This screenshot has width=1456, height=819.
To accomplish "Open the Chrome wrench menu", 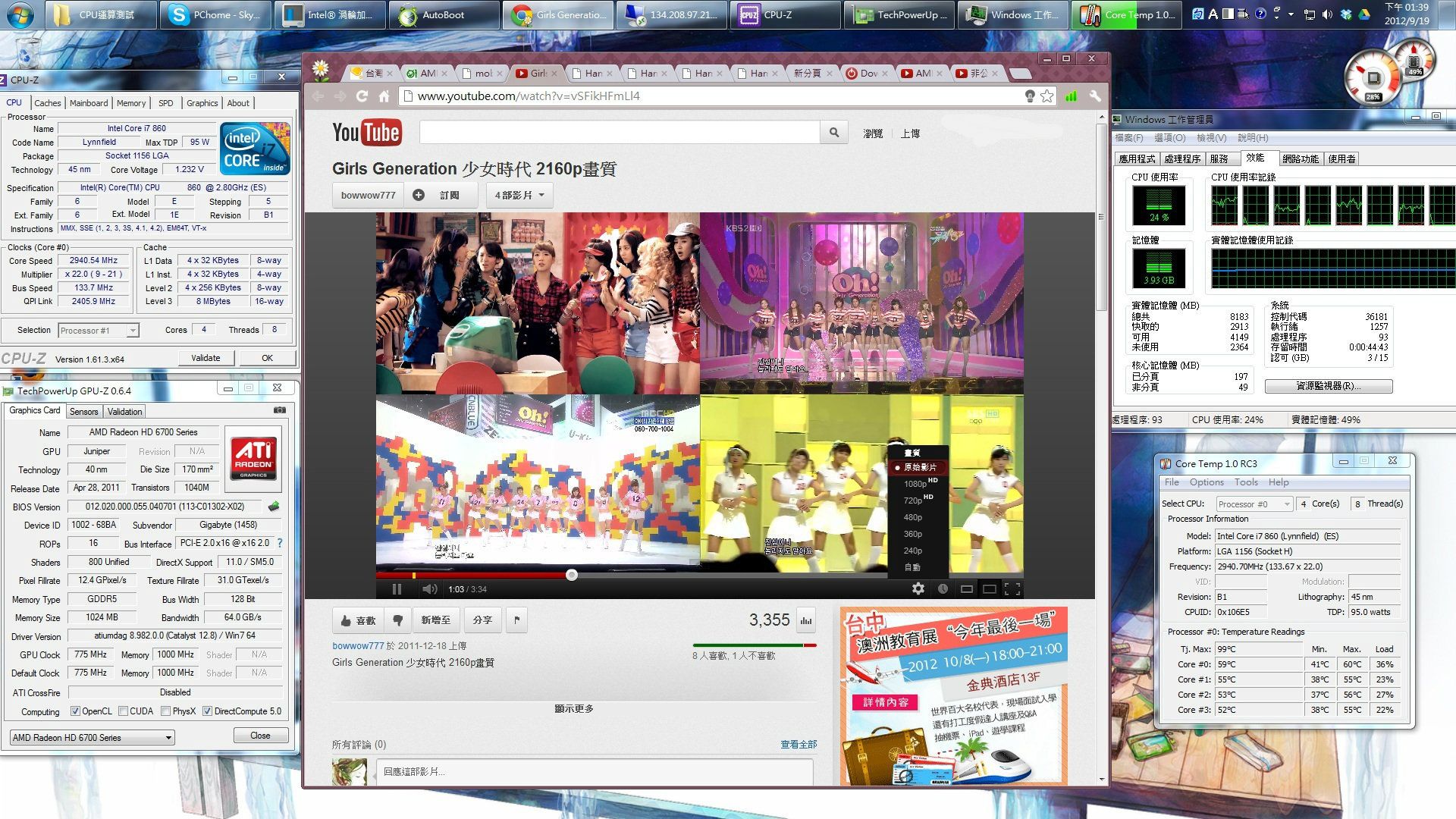I will tap(1094, 96).
